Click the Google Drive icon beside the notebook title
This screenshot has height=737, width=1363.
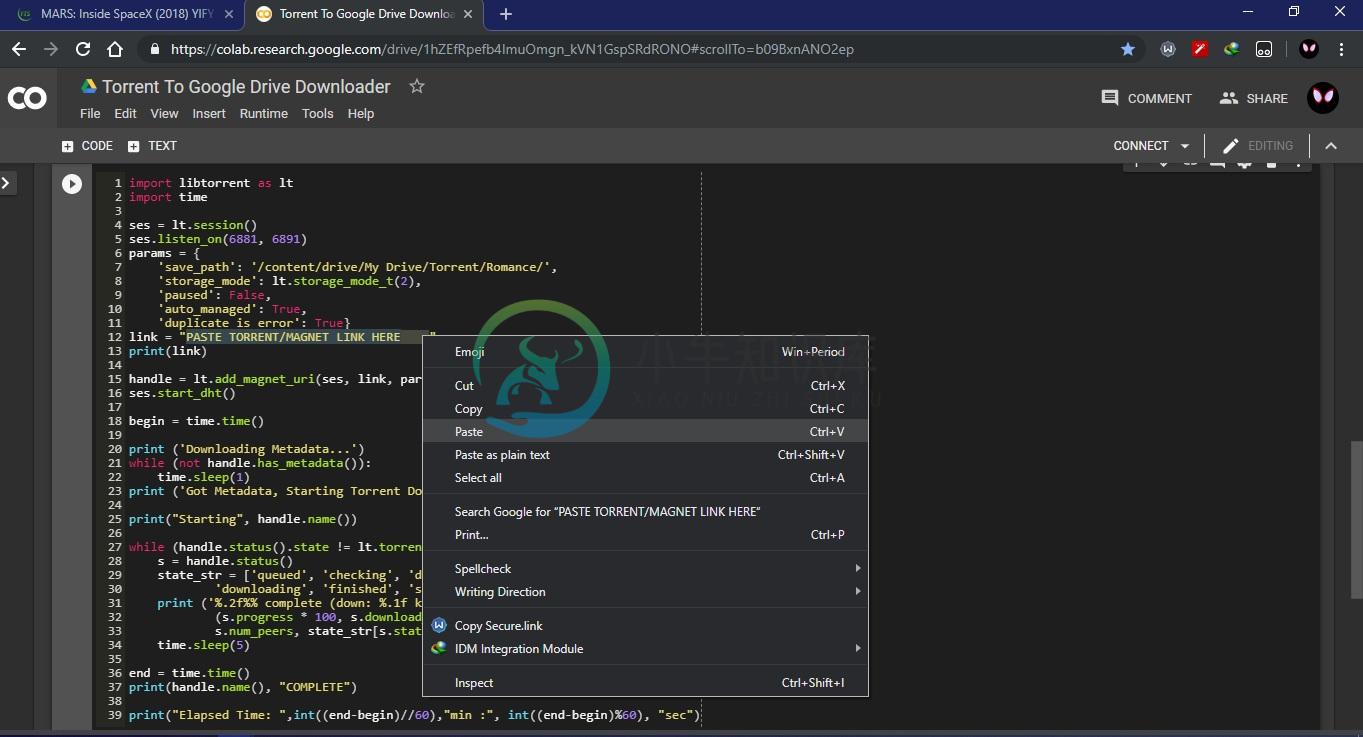click(x=89, y=87)
